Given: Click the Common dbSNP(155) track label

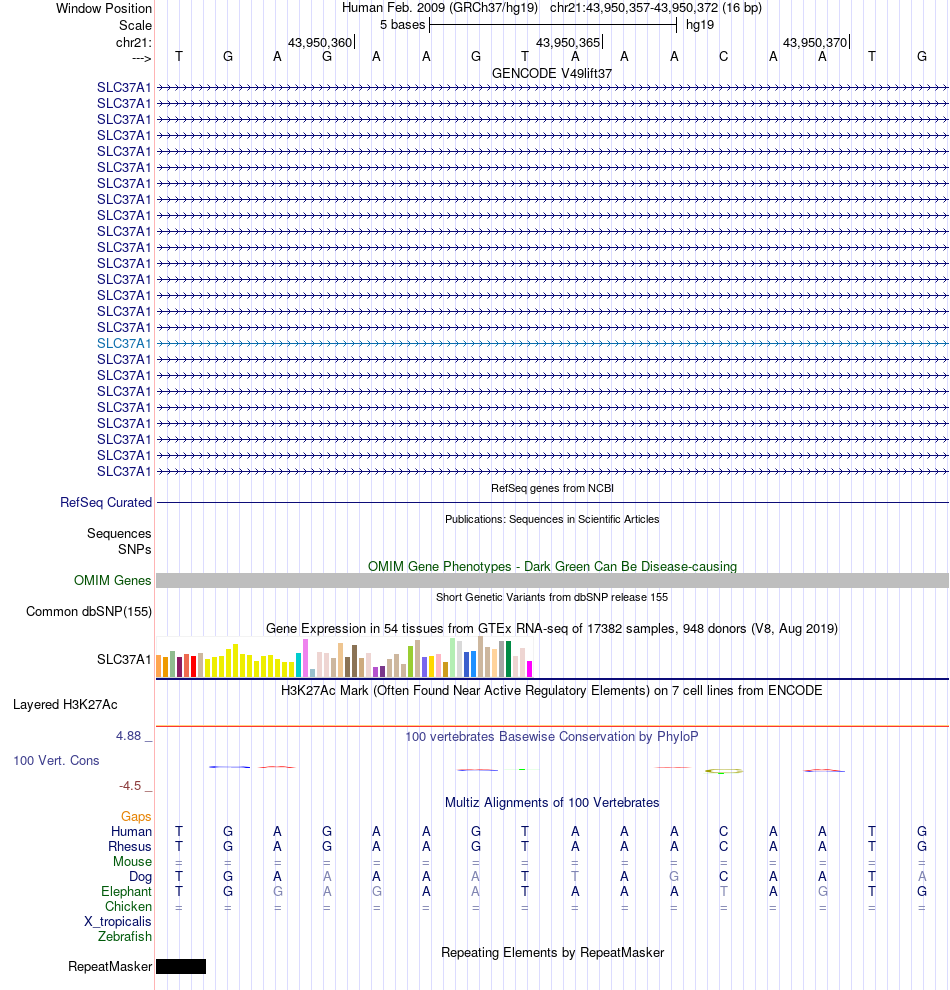Looking at the screenshot, I should coord(89,611).
